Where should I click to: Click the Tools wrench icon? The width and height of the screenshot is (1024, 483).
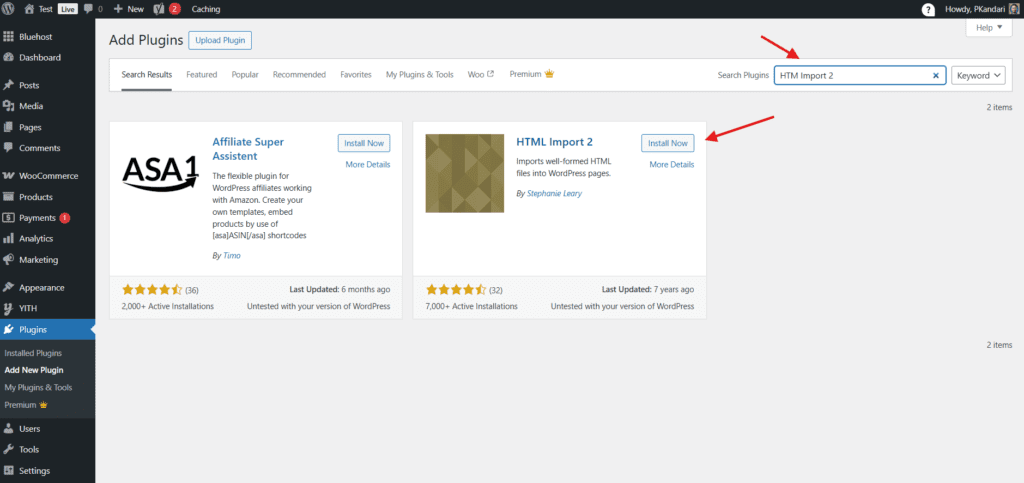point(8,450)
